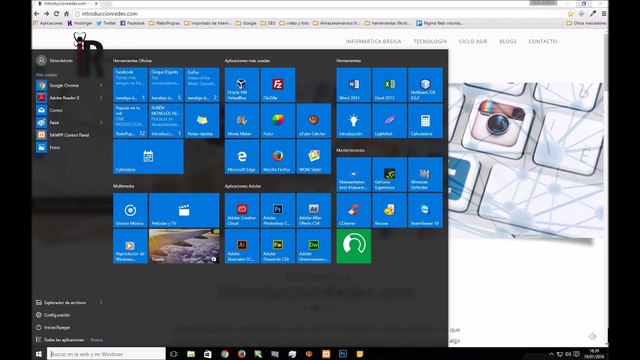
Task: Launch the GeForce Experience tile
Action: 389,175
